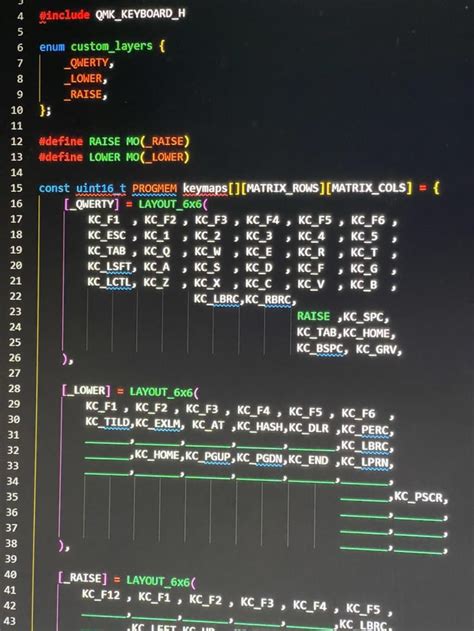Select MO(_RAISE) in the define

pos(157,141)
